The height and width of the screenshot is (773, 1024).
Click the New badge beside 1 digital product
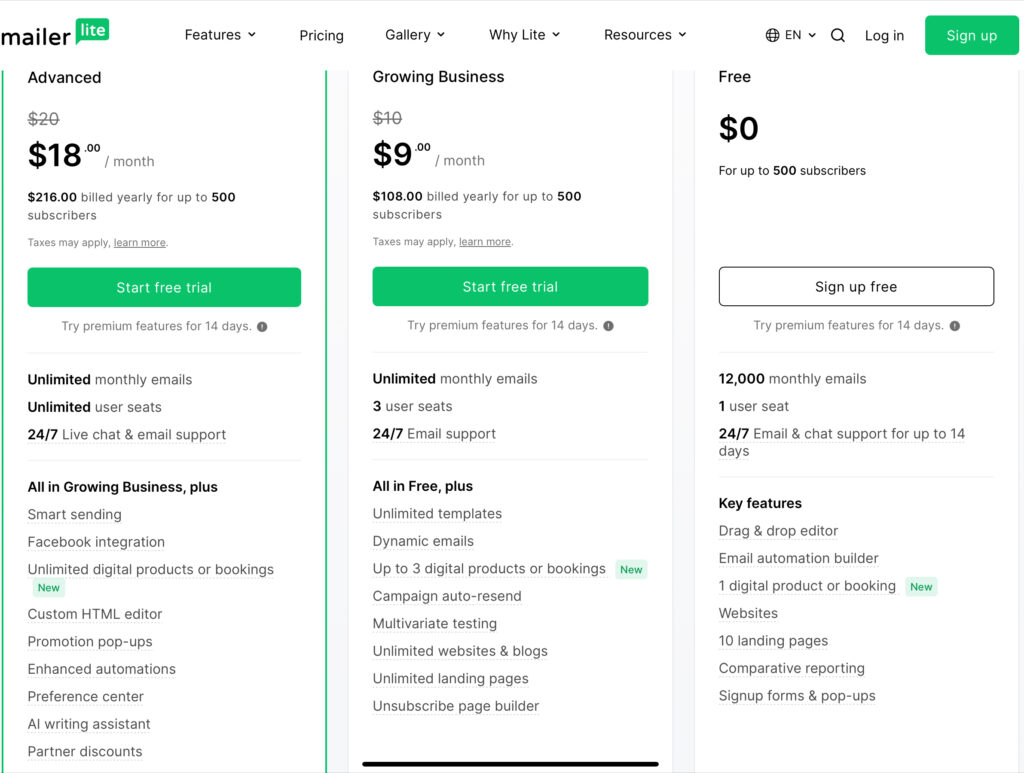tap(921, 587)
